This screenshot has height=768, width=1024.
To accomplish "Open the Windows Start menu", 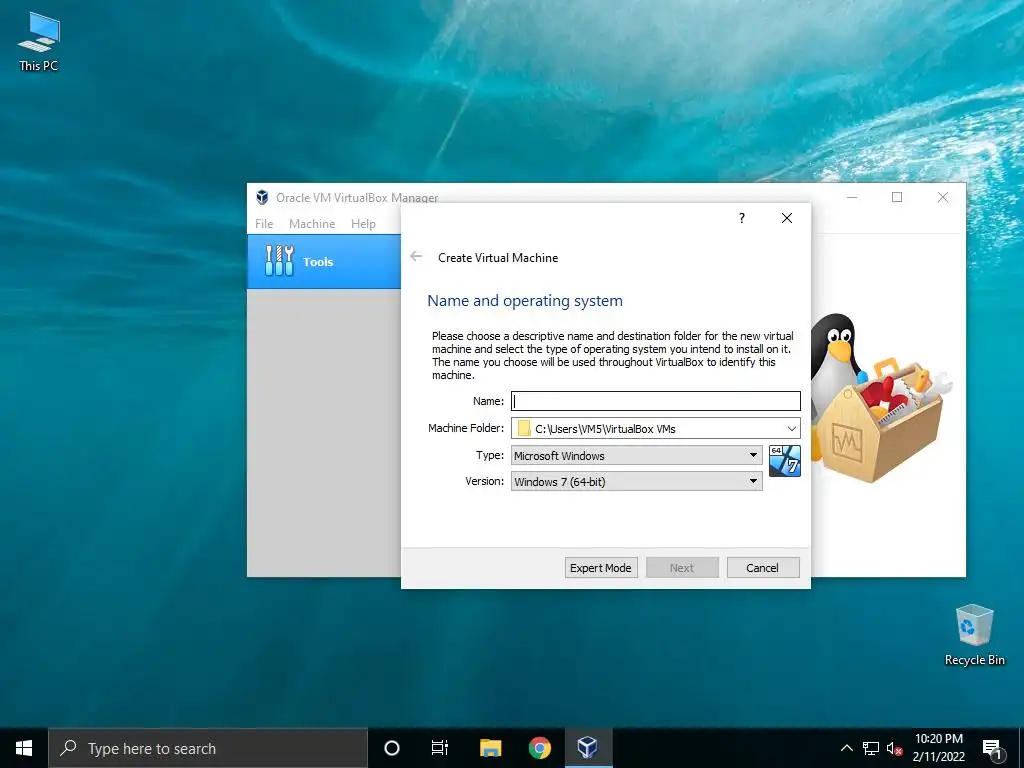I will coord(24,748).
